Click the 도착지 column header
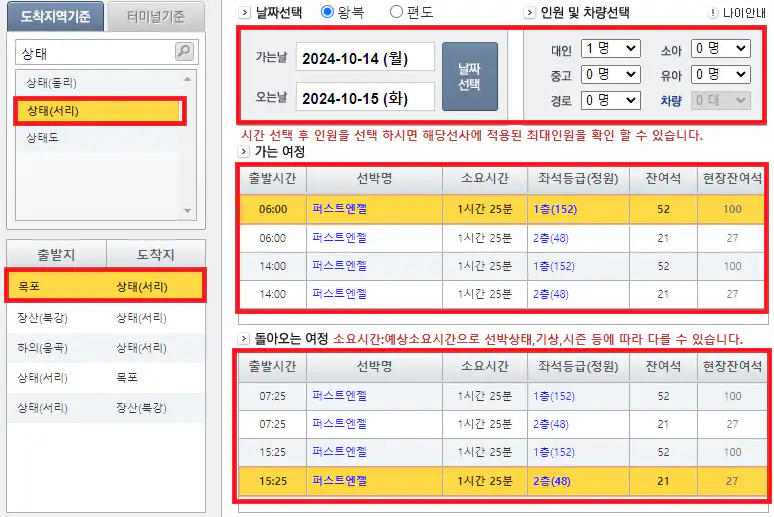Screen dimensions: 774x517 [x=156, y=255]
